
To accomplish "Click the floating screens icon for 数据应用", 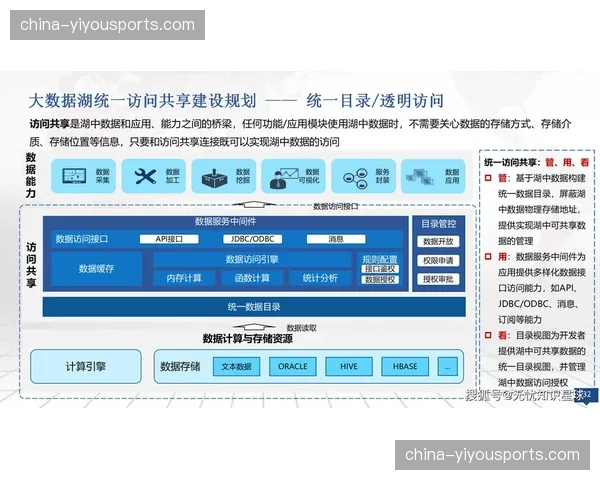I will click(420, 177).
